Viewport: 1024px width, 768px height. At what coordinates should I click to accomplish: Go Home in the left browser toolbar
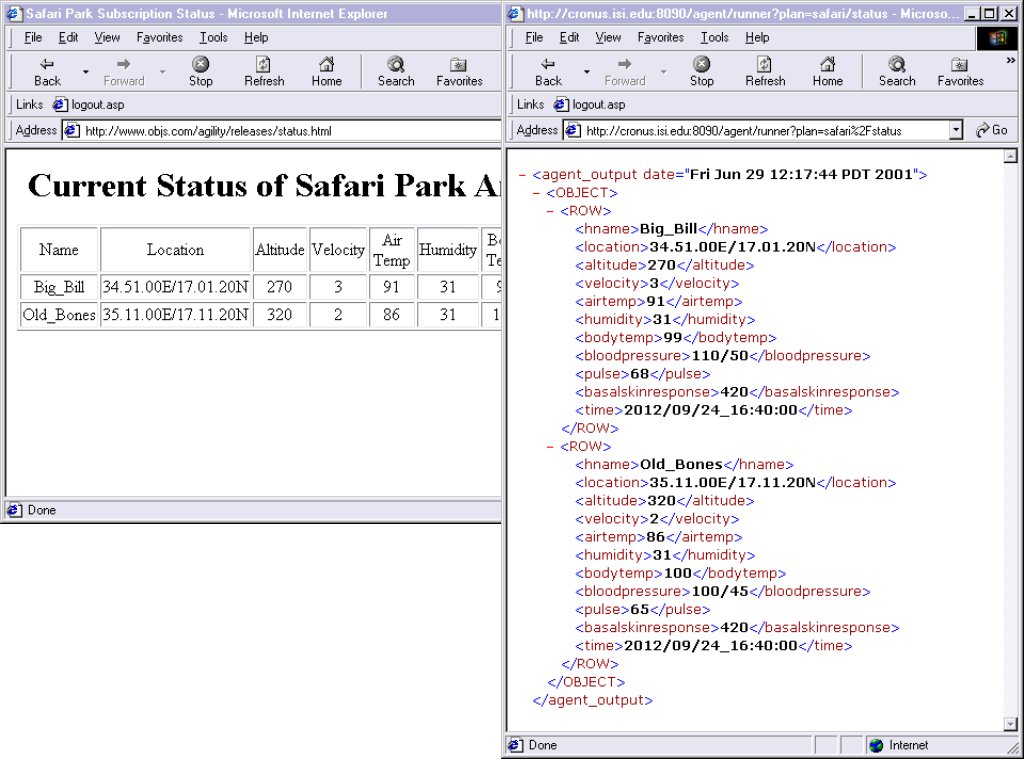pyautogui.click(x=326, y=70)
